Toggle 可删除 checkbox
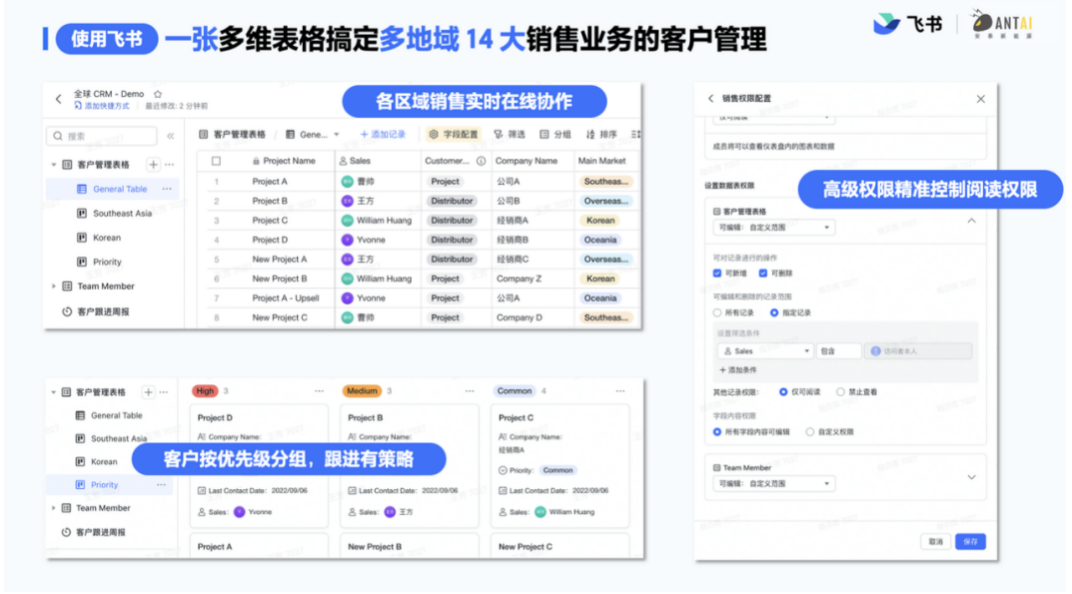The height and width of the screenshot is (594, 1072). [763, 273]
